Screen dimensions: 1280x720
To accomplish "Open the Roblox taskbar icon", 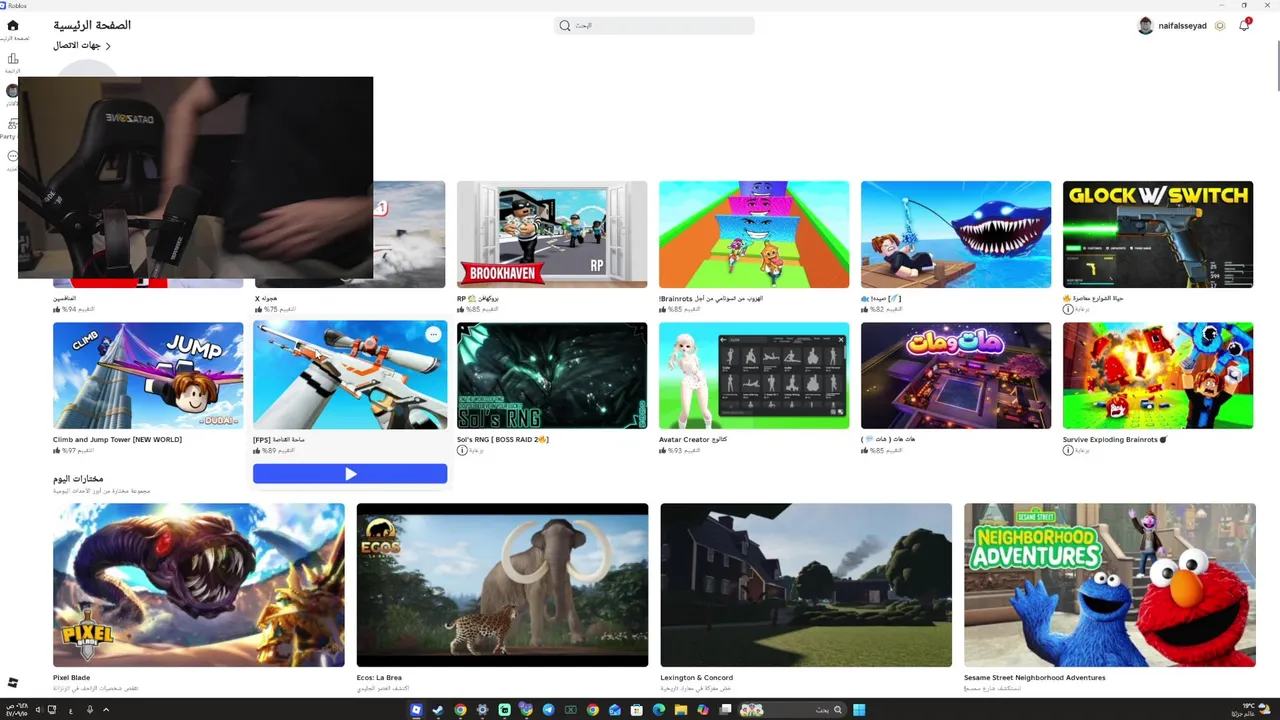I will tap(416, 710).
